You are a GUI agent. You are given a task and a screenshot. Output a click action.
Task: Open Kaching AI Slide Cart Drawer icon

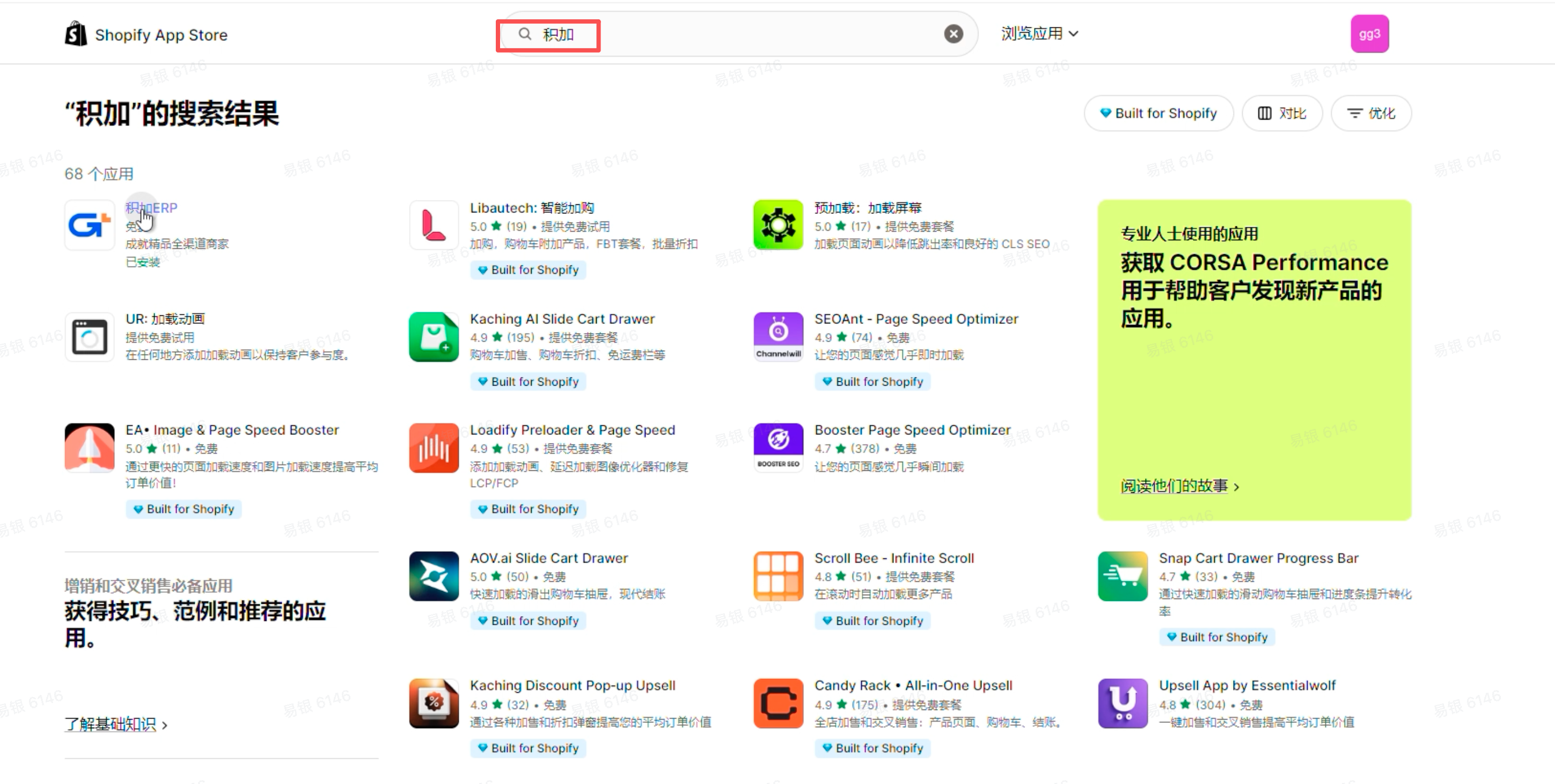tap(434, 337)
